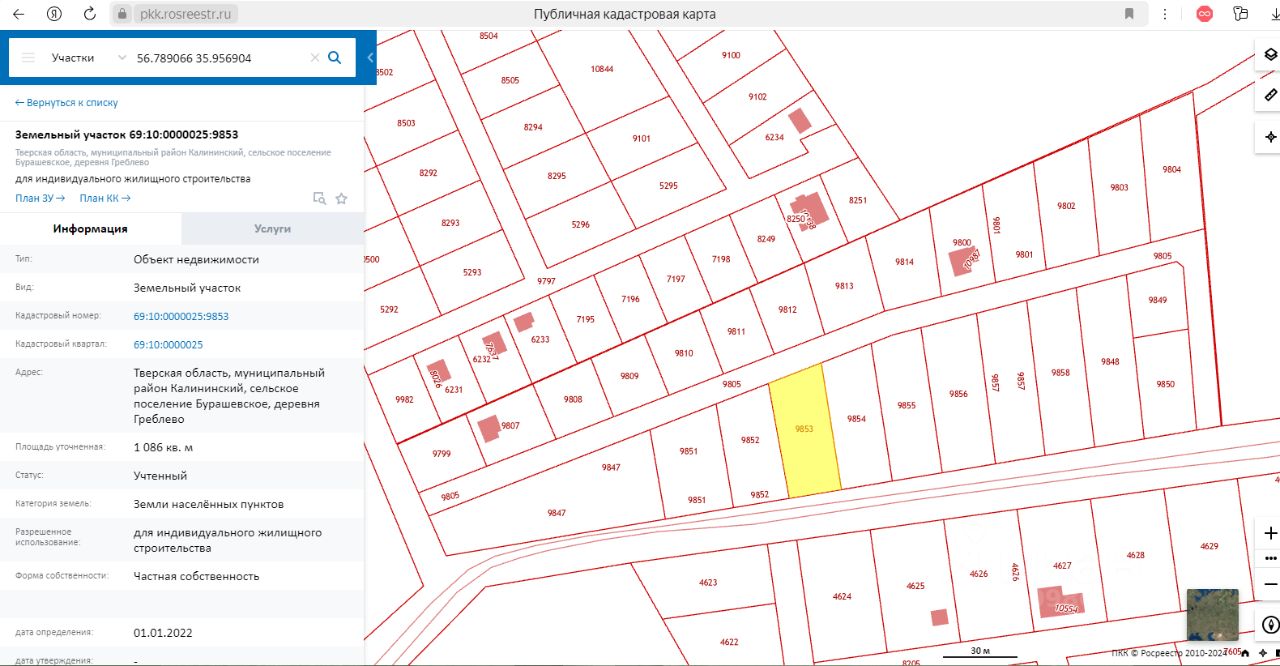This screenshot has height=666, width=1280.
Task: Open the three-dot zoom options on map
Action: point(1271,558)
